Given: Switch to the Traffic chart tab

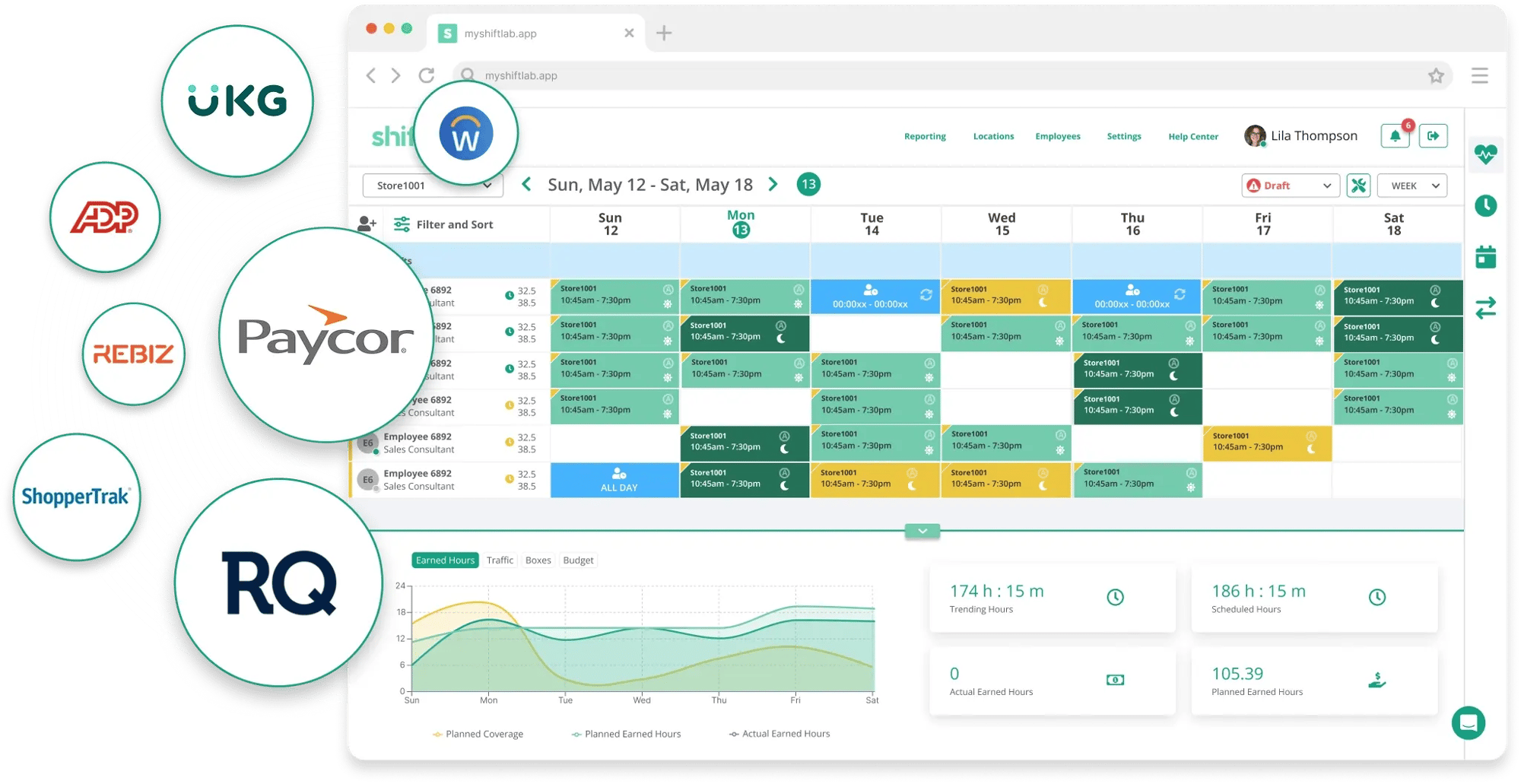Looking at the screenshot, I should tap(500, 560).
